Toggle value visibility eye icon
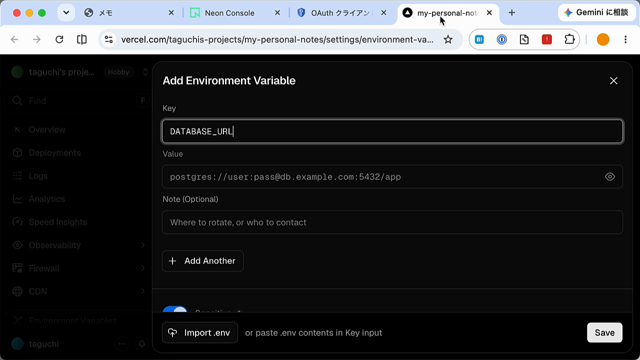 click(x=610, y=177)
